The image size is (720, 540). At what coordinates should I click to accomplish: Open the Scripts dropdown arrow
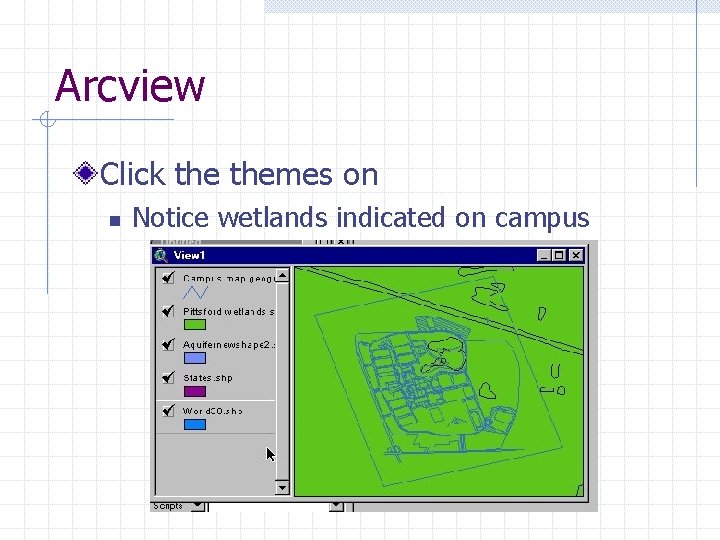click(198, 506)
